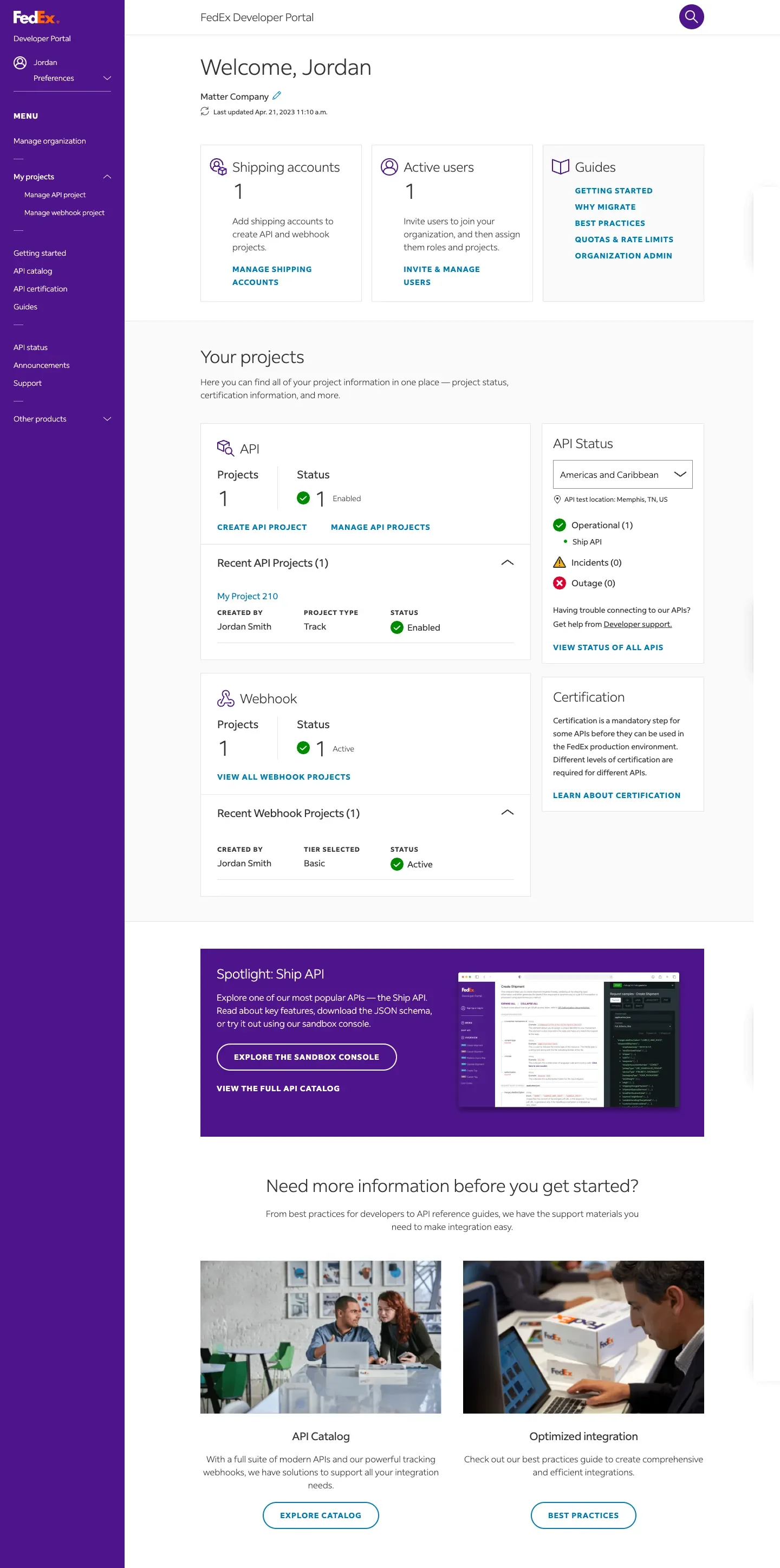Click View All Webhook Projects link
The image size is (780, 1568).
[x=283, y=777]
